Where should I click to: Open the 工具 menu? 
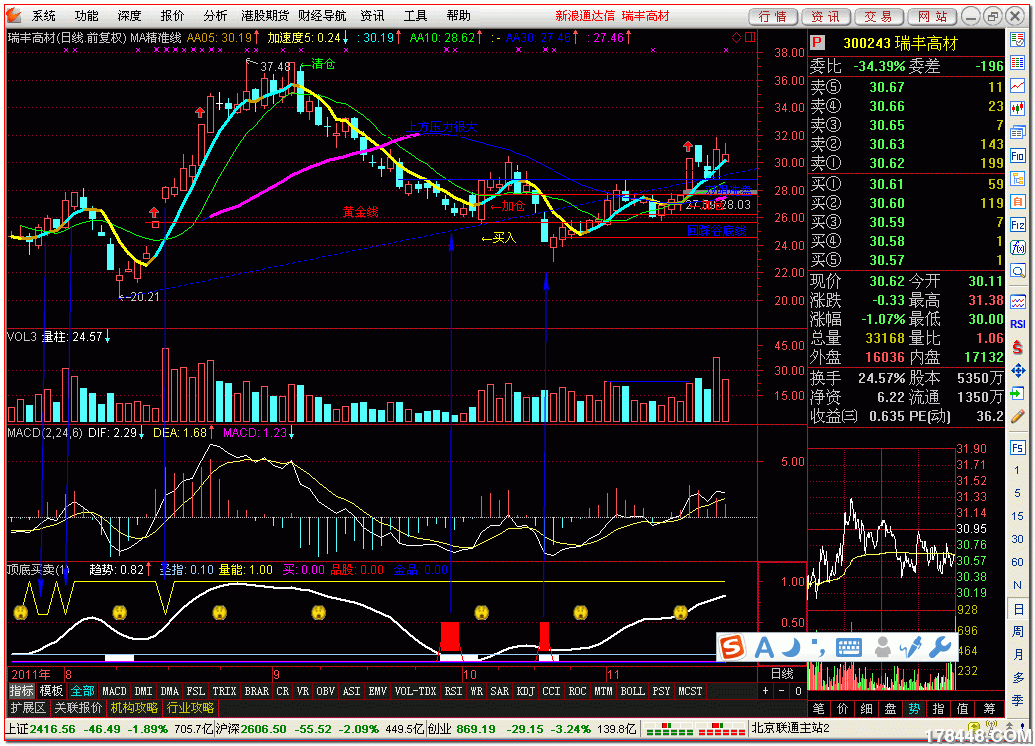pyautogui.click(x=416, y=16)
